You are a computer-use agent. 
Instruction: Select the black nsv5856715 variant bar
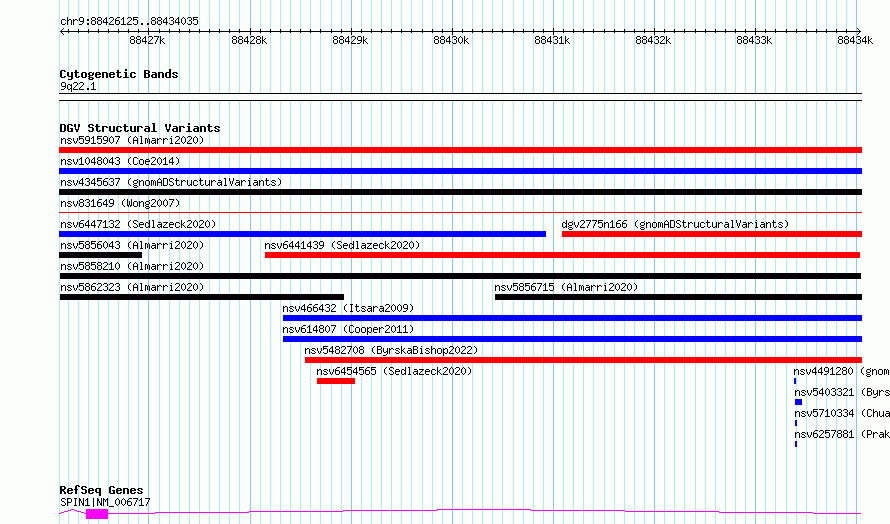tap(678, 297)
